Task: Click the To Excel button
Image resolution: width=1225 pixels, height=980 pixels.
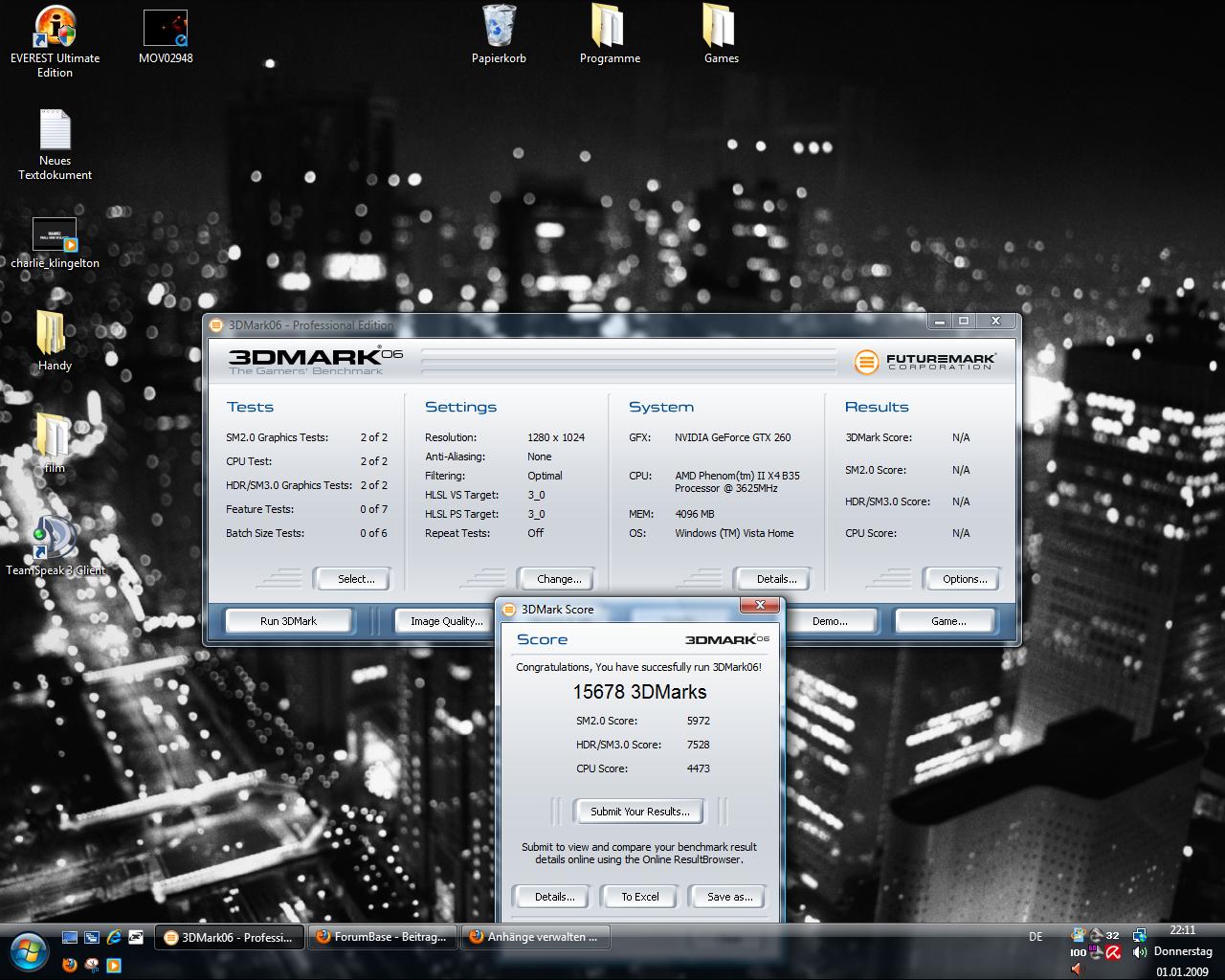Action: tap(640, 897)
